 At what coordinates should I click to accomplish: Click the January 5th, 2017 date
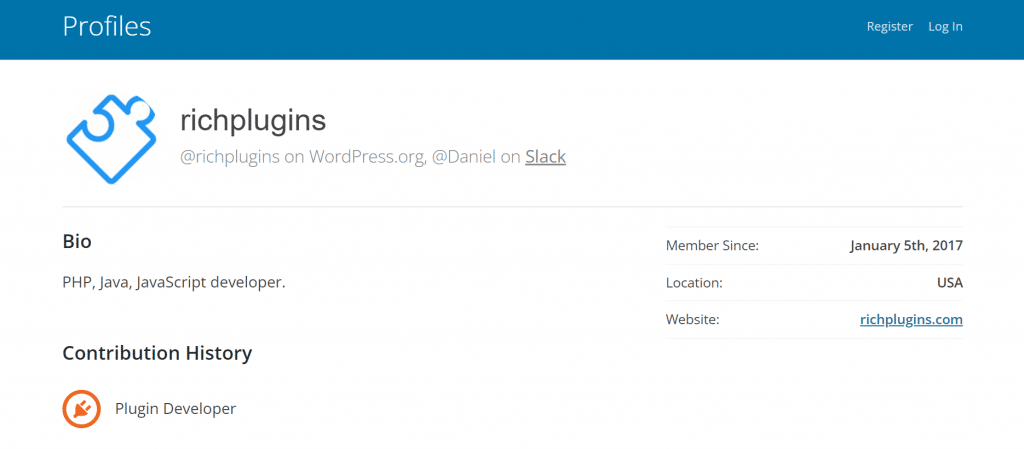[906, 245]
